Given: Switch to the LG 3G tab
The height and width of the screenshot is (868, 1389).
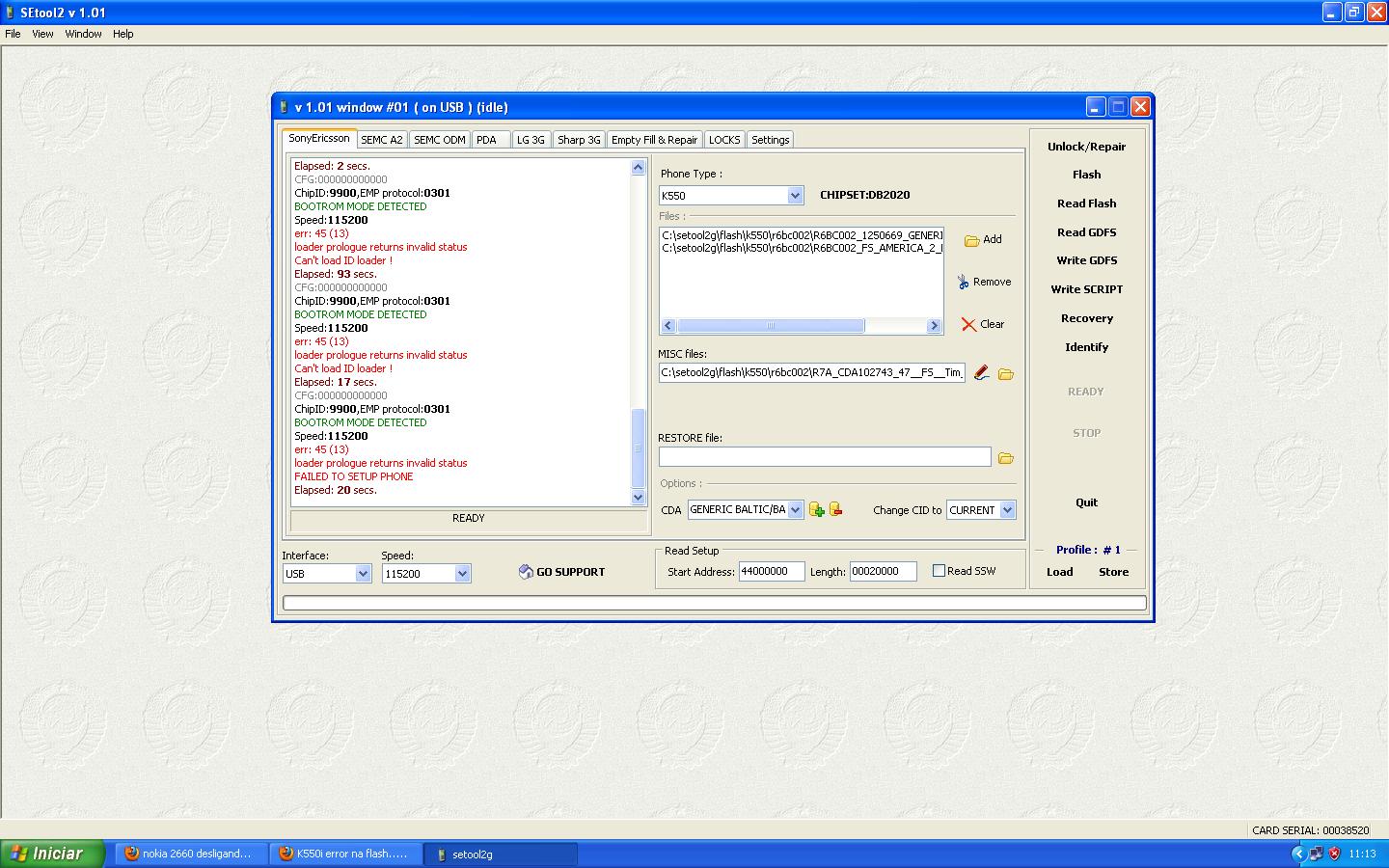Looking at the screenshot, I should click(531, 140).
